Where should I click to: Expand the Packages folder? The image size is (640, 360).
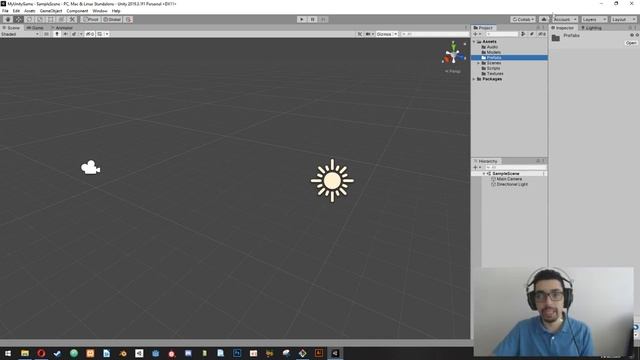click(x=474, y=79)
